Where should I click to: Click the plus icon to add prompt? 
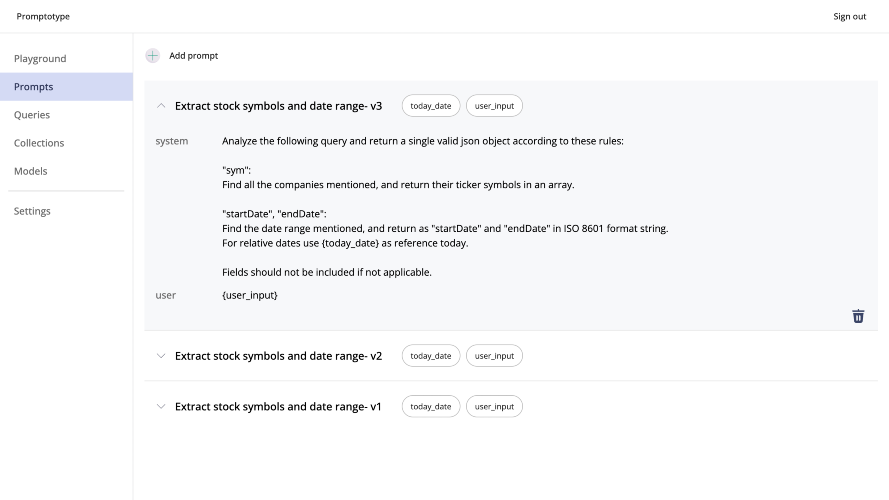153,56
